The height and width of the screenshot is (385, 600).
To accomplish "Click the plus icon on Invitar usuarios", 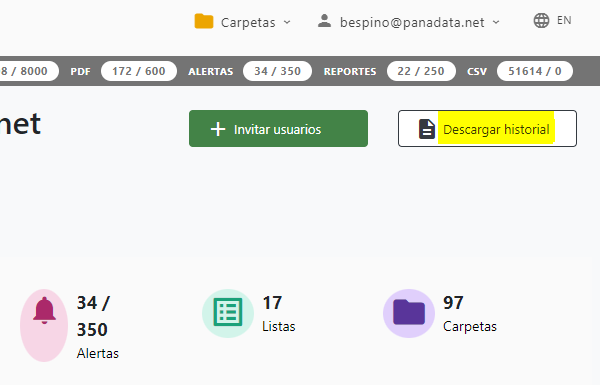I will click(x=218, y=129).
